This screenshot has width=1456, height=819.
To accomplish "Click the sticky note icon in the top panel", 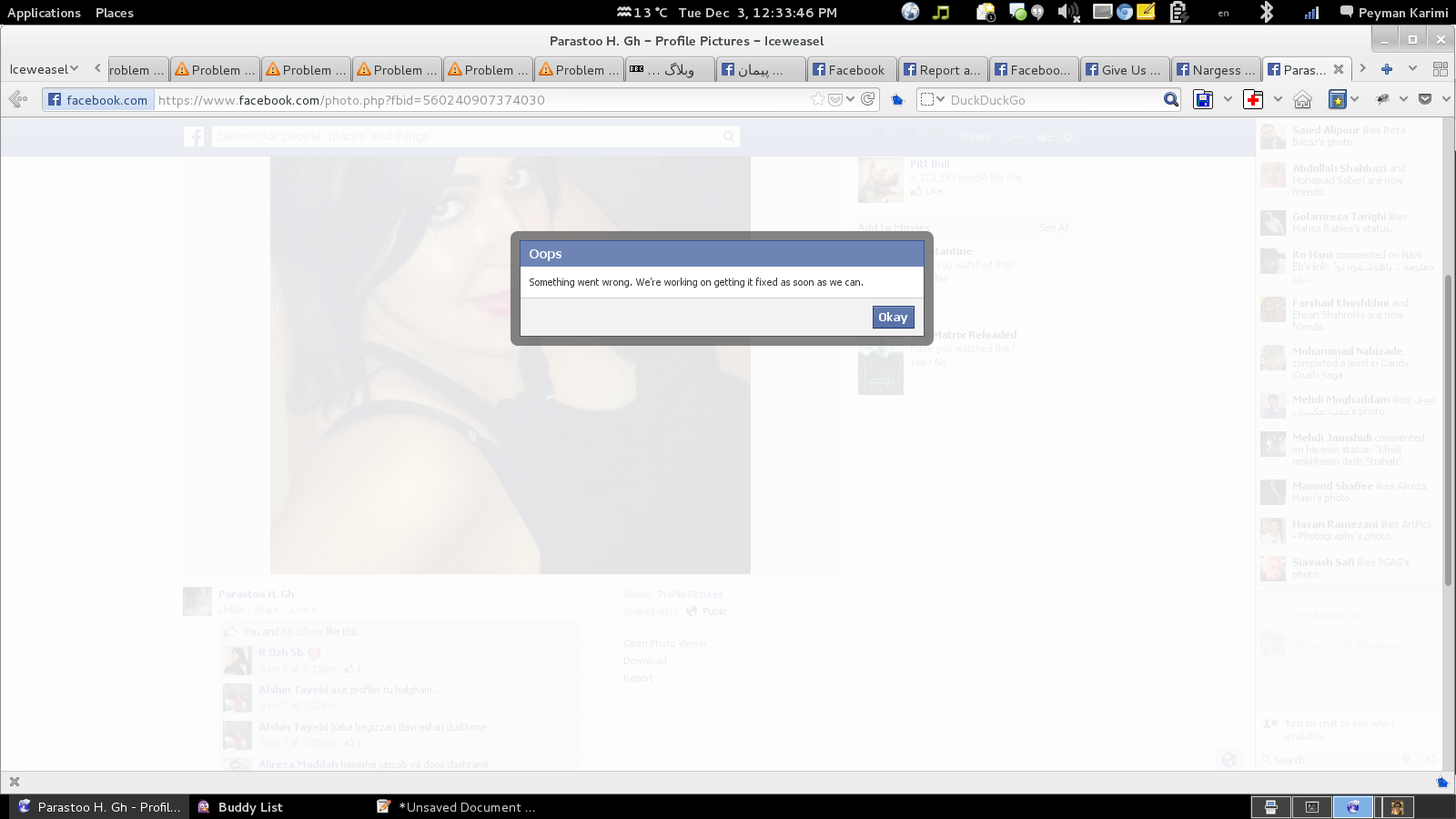I will pos(1147,12).
